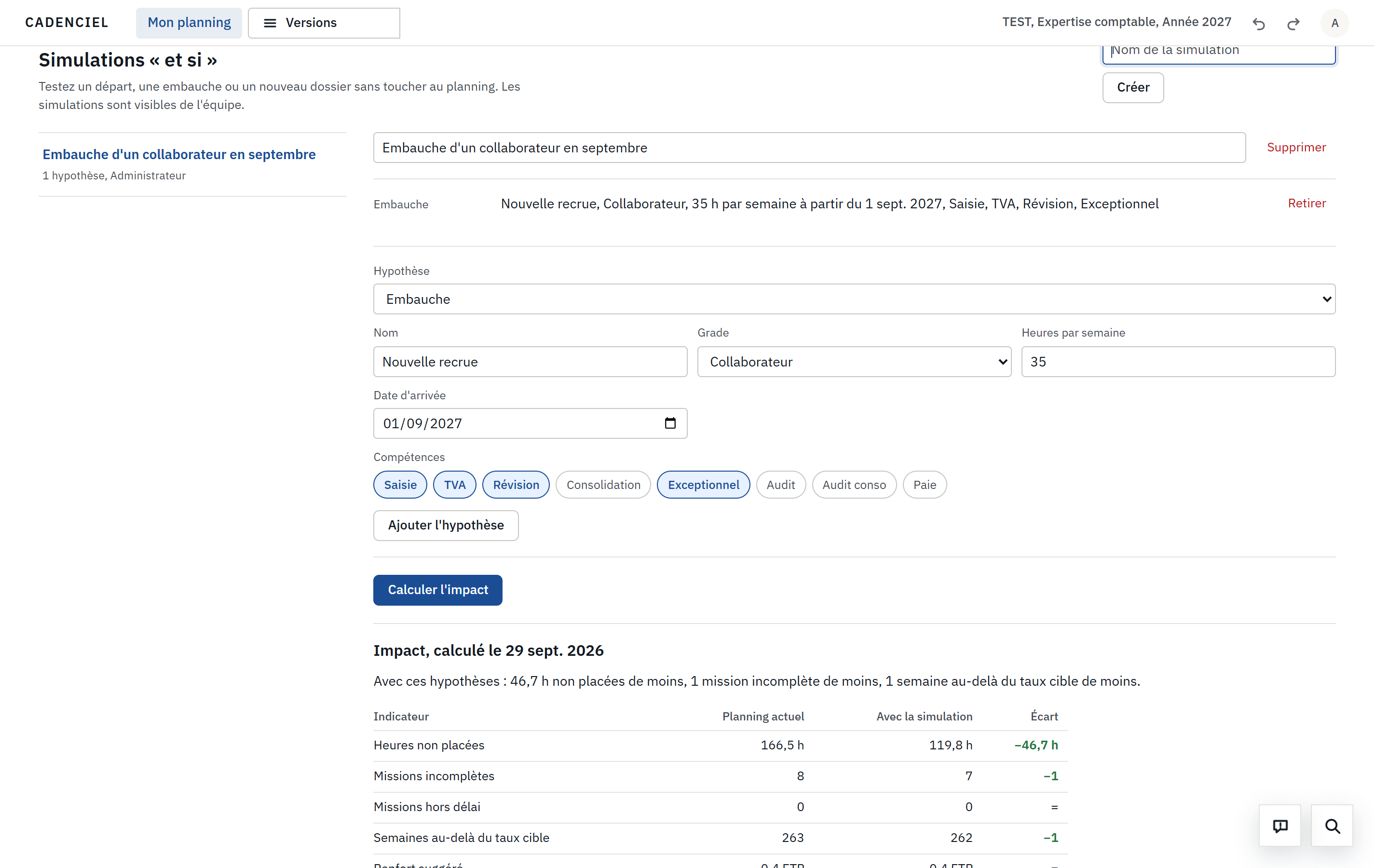Click the 'Impact, calculé le 29 sept. 2026' heading
The height and width of the screenshot is (868, 1389).
tap(489, 651)
